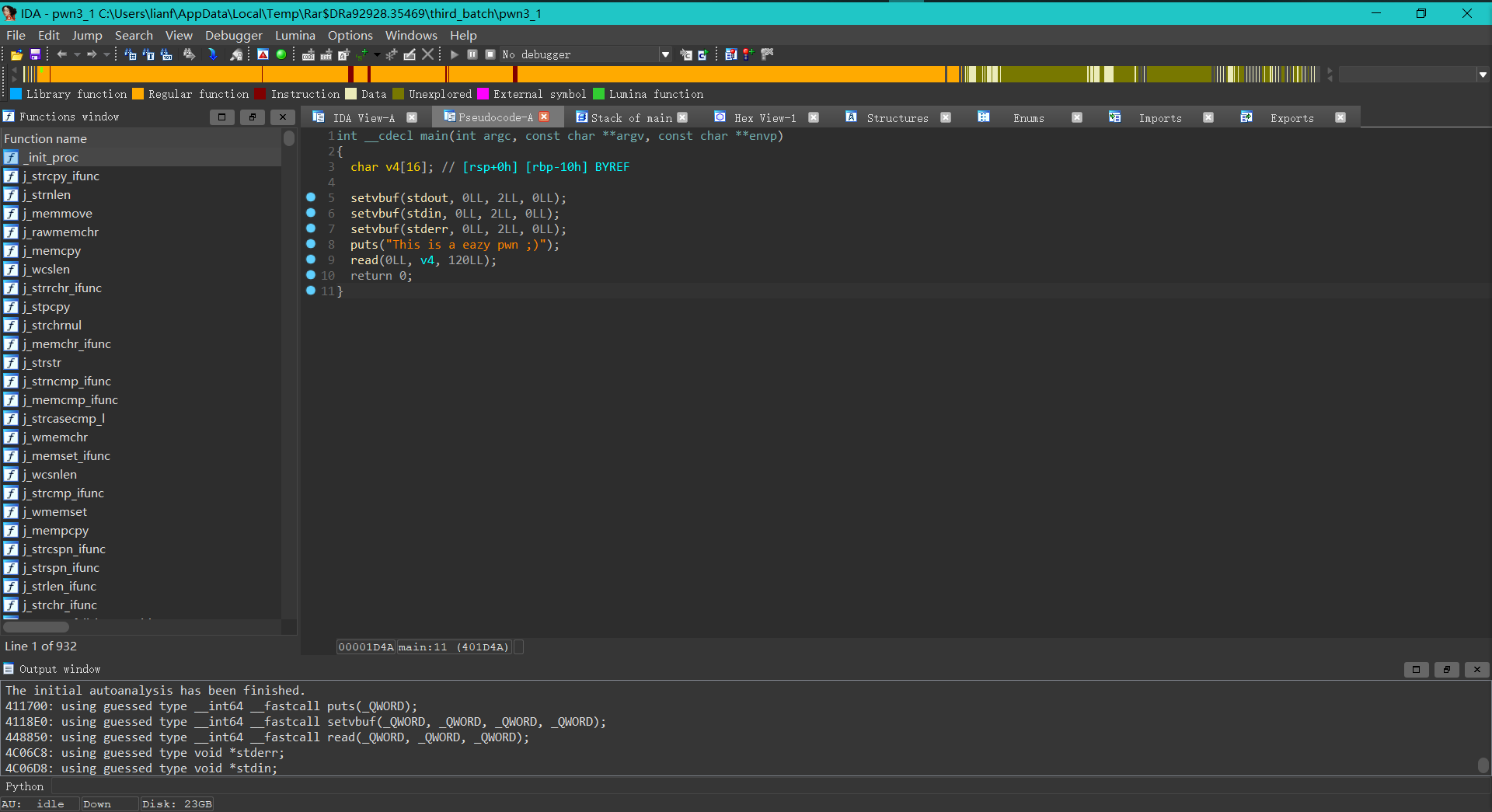Open the Debugger menu
1492x812 pixels.
pyautogui.click(x=234, y=35)
